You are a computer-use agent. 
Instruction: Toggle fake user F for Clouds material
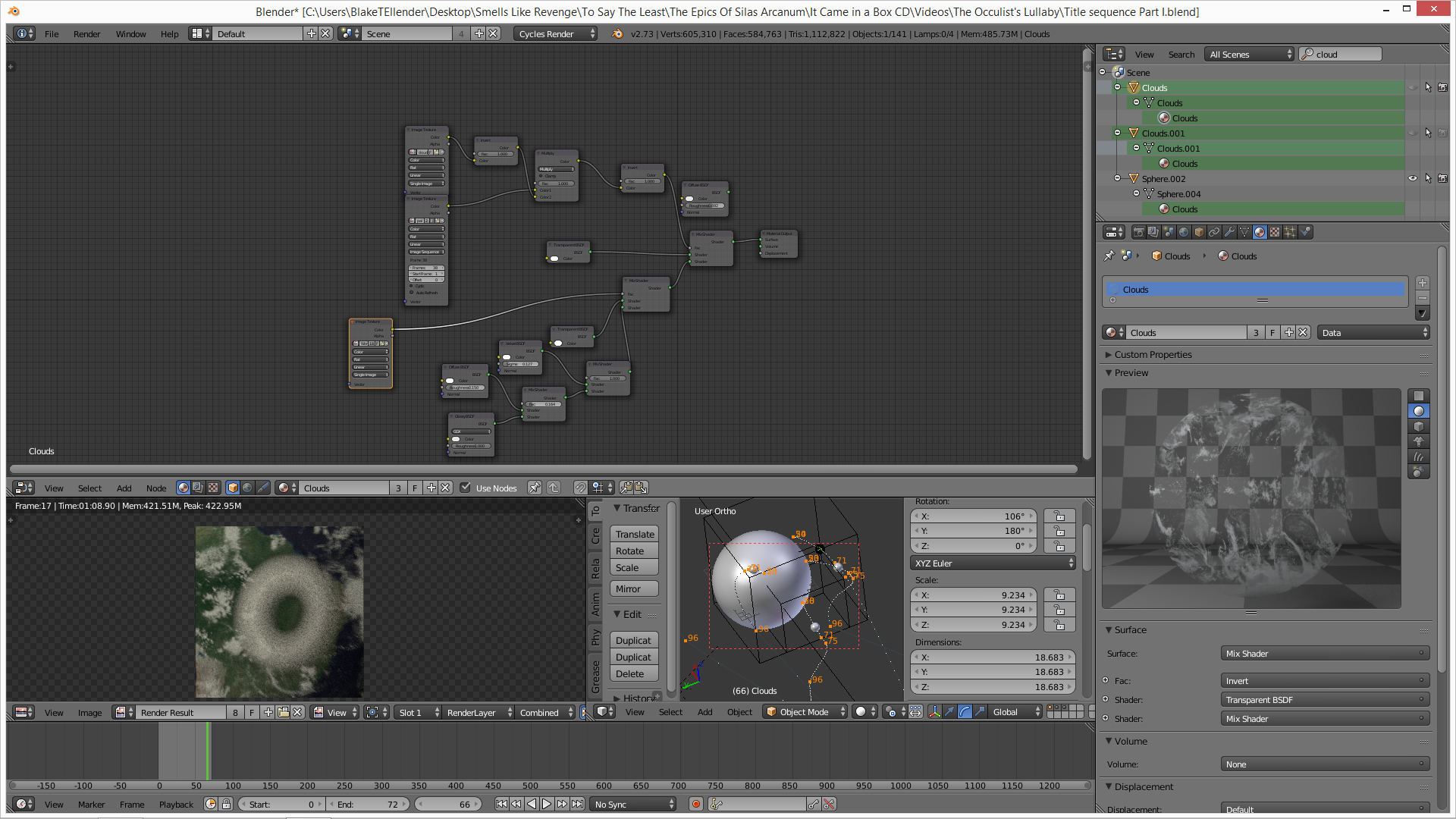1272,332
